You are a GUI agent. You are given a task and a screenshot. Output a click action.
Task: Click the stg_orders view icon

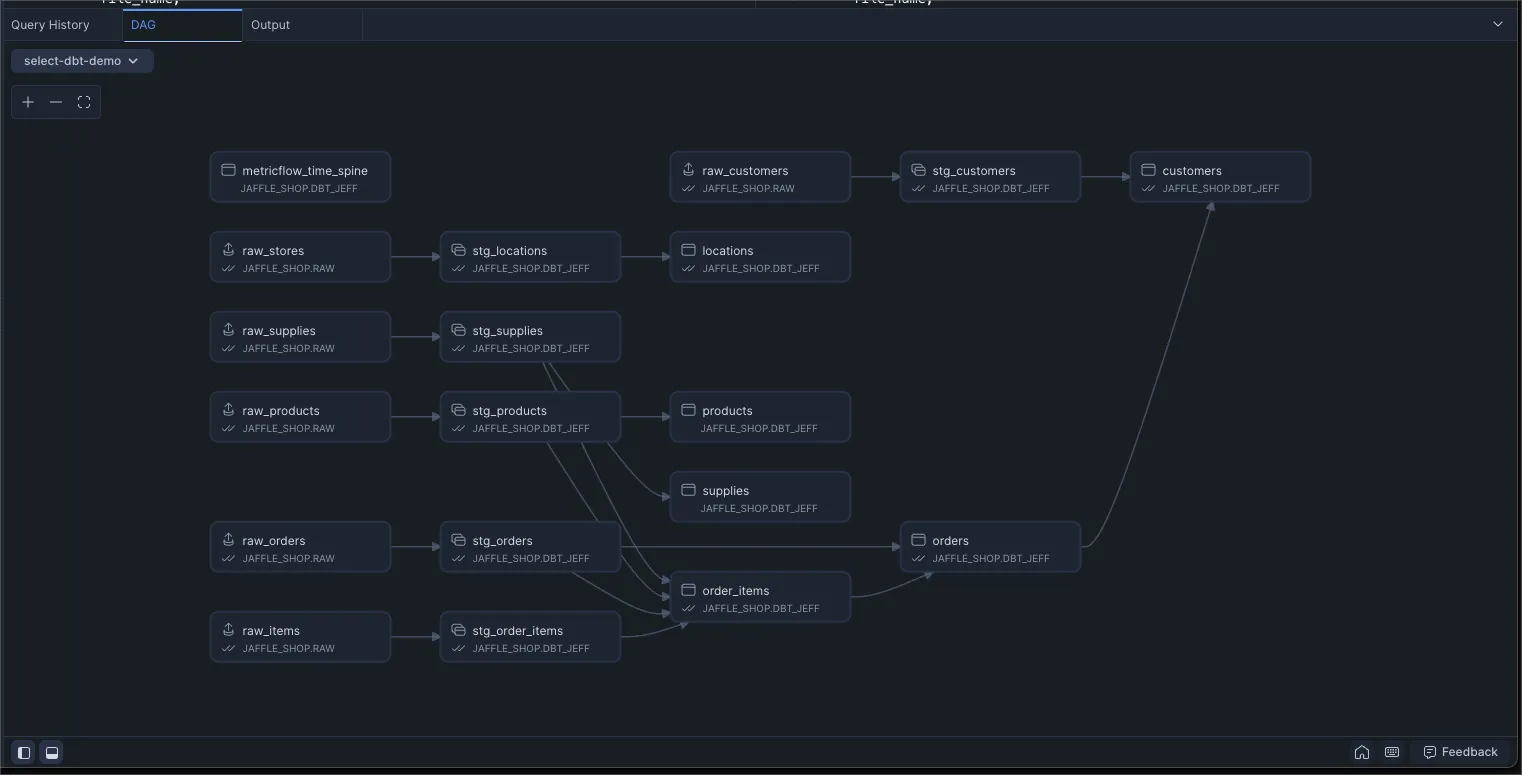(x=458, y=540)
